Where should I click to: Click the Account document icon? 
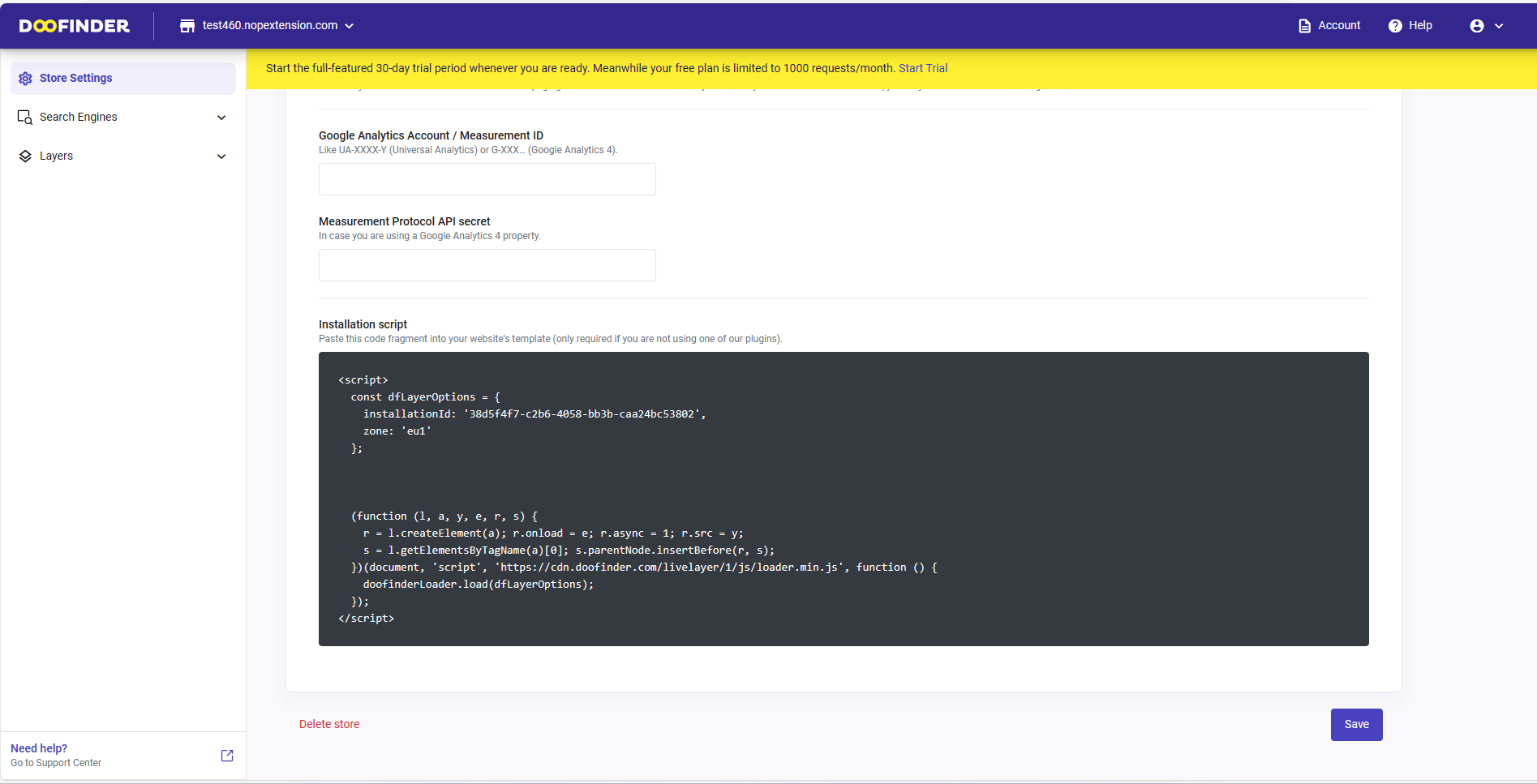point(1304,26)
